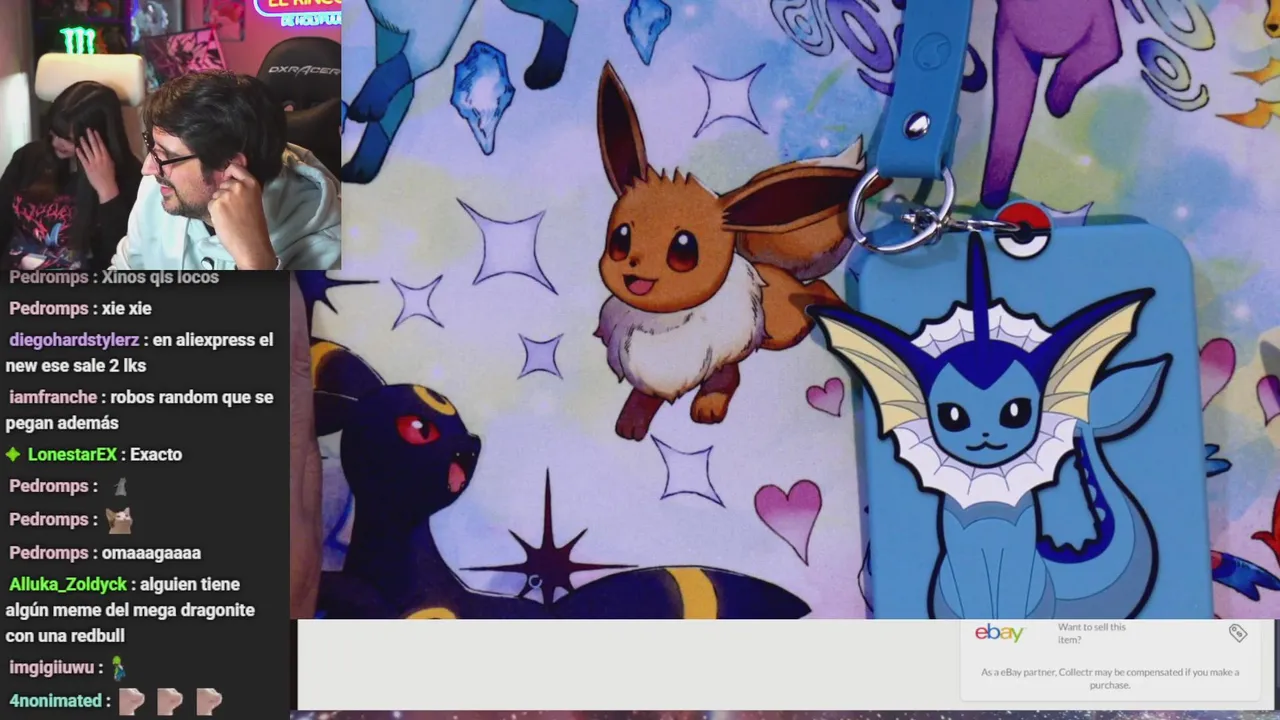Click the eBay logo

click(999, 633)
